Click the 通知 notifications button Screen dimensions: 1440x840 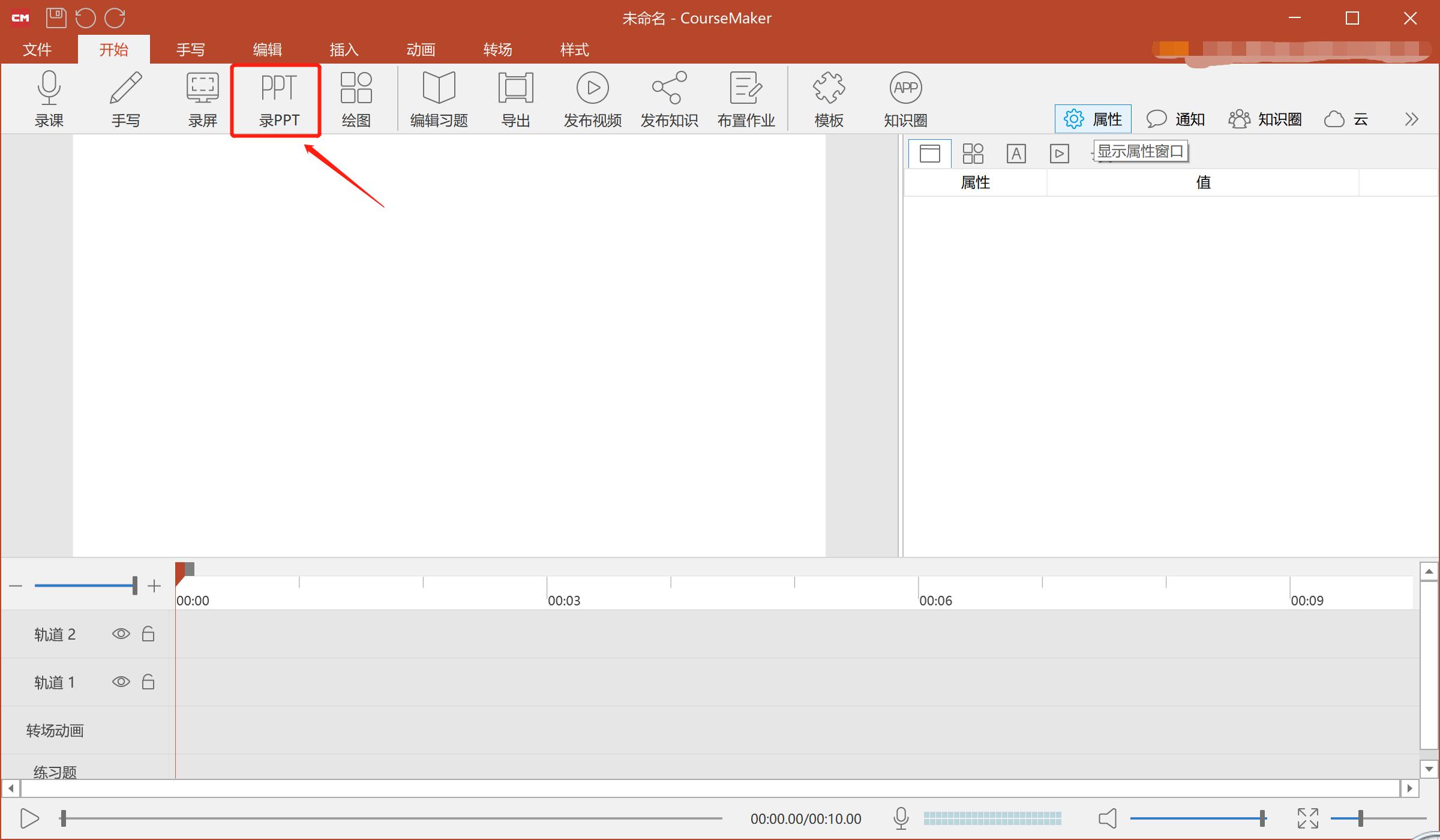tap(1175, 119)
